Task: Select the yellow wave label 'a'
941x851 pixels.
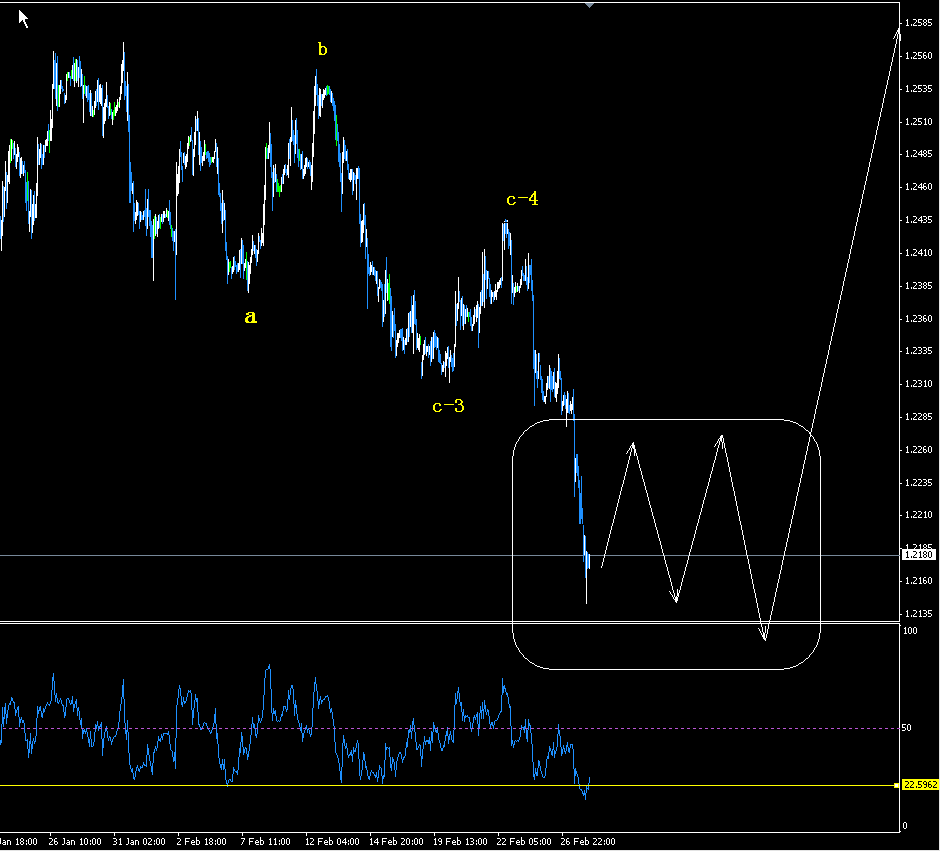Action: [x=250, y=317]
